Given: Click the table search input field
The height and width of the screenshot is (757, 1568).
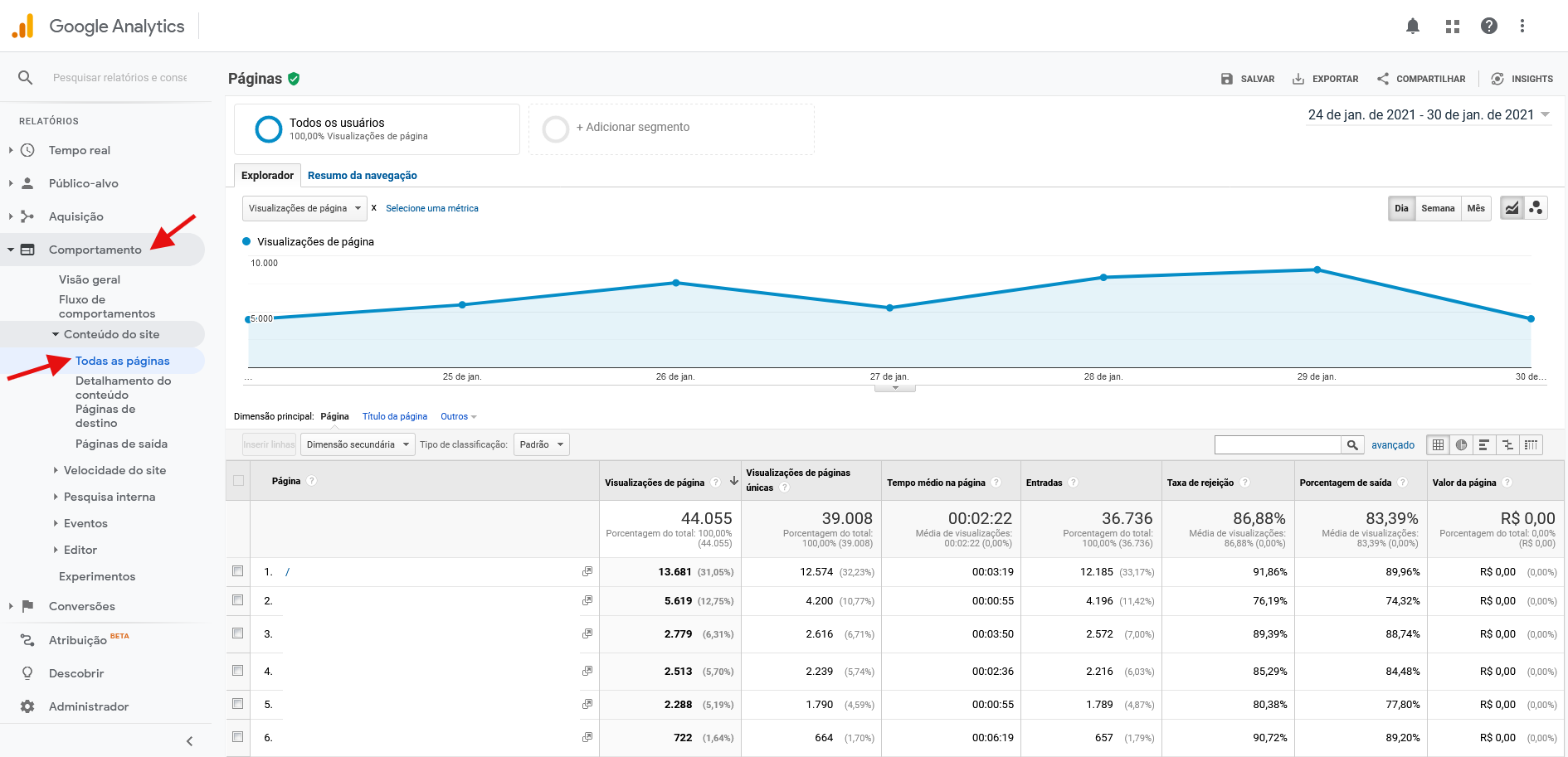Looking at the screenshot, I should (x=1278, y=445).
